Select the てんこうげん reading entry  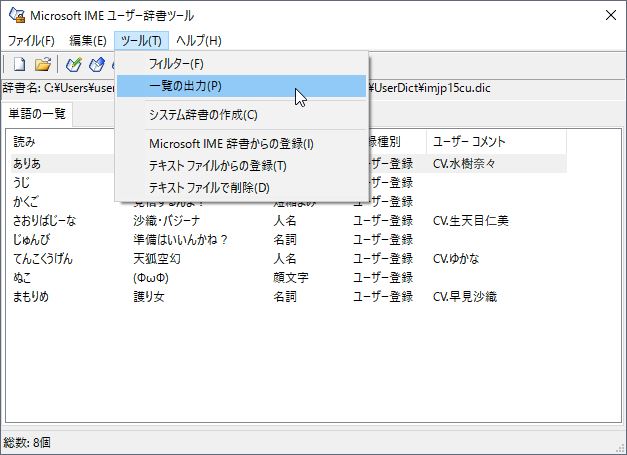pos(42,259)
